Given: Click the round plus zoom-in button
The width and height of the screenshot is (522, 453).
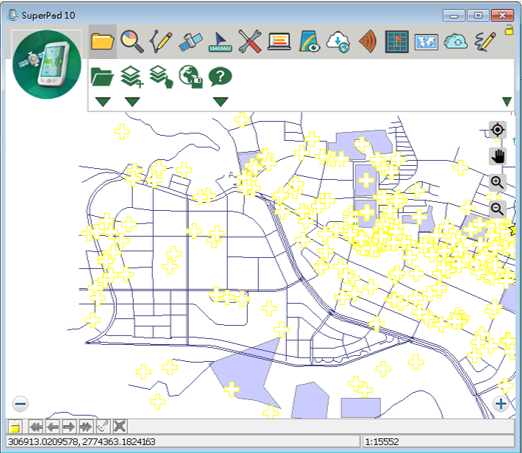Looking at the screenshot, I should tap(501, 404).
